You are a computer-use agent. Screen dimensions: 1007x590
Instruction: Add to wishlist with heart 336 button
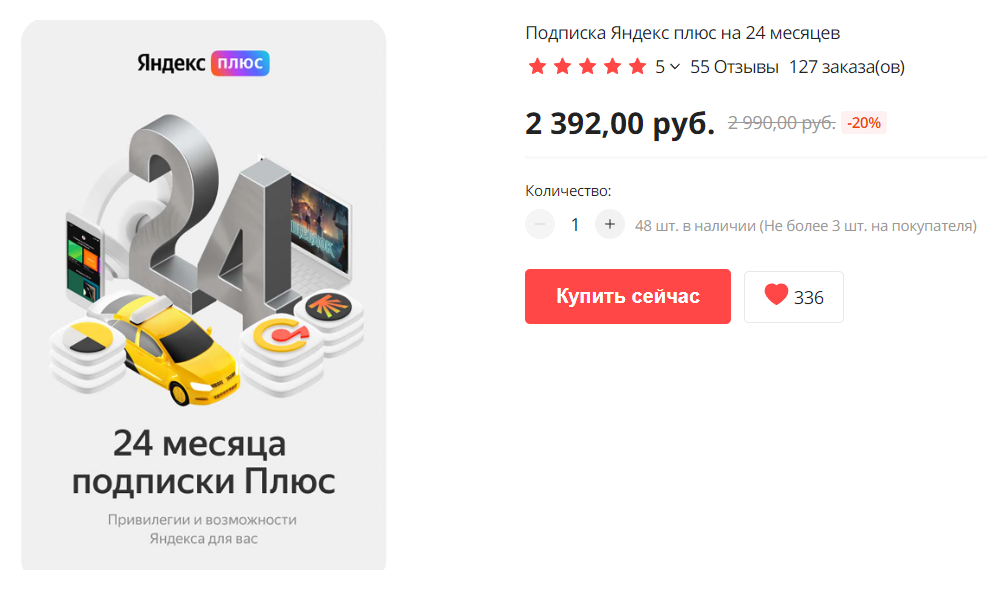coord(794,297)
